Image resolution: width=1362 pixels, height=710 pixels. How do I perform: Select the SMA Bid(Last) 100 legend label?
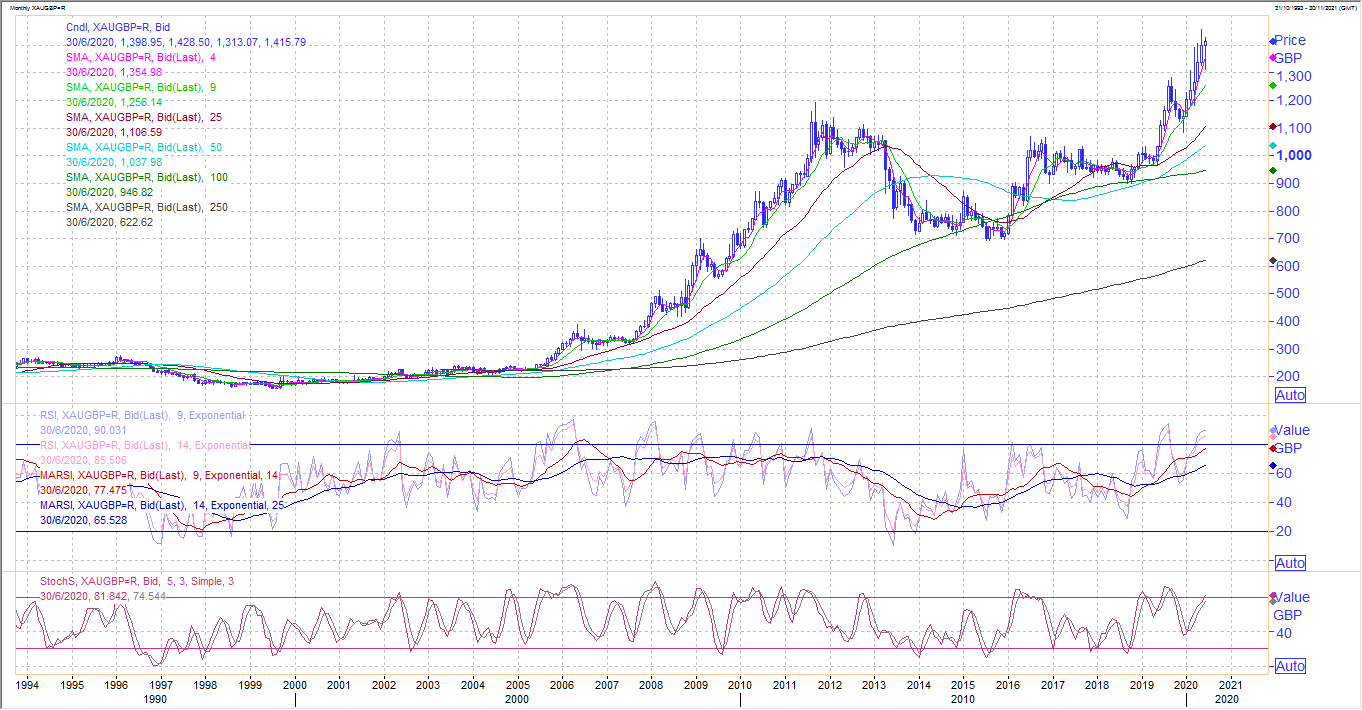[147, 177]
